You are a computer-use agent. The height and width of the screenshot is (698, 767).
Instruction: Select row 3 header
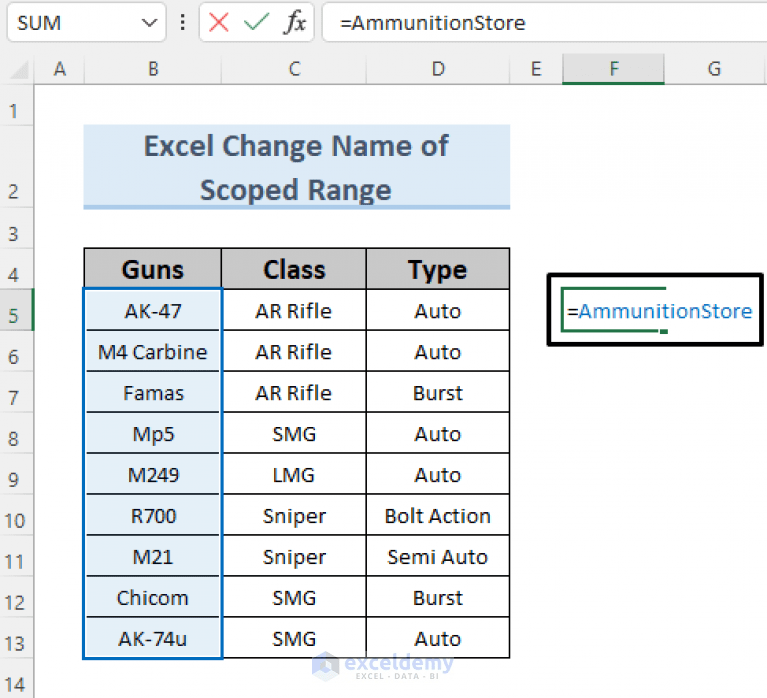click(x=16, y=228)
